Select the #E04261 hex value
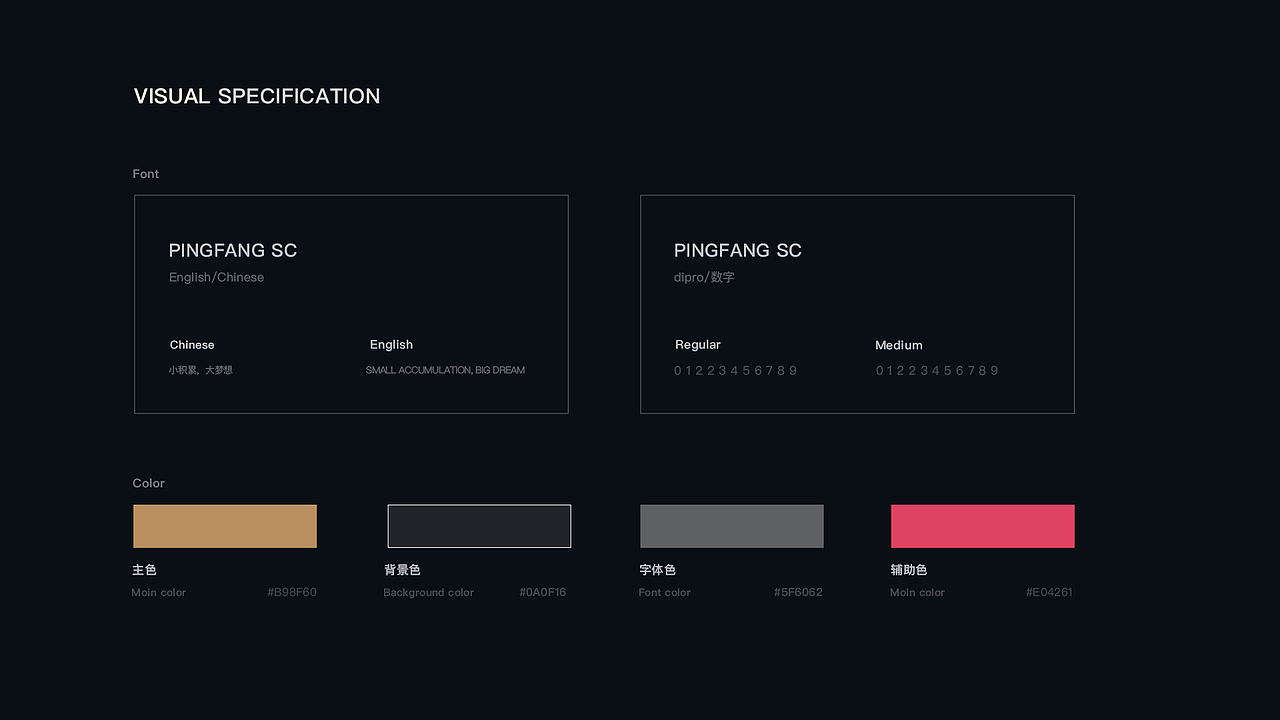 coord(1049,592)
